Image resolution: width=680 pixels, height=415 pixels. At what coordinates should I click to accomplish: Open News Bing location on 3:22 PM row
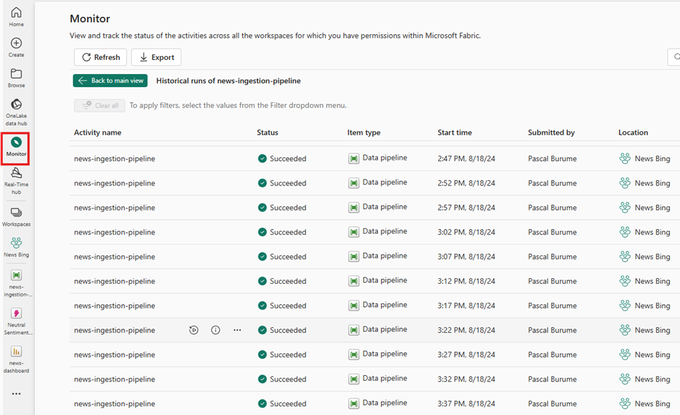(652, 330)
